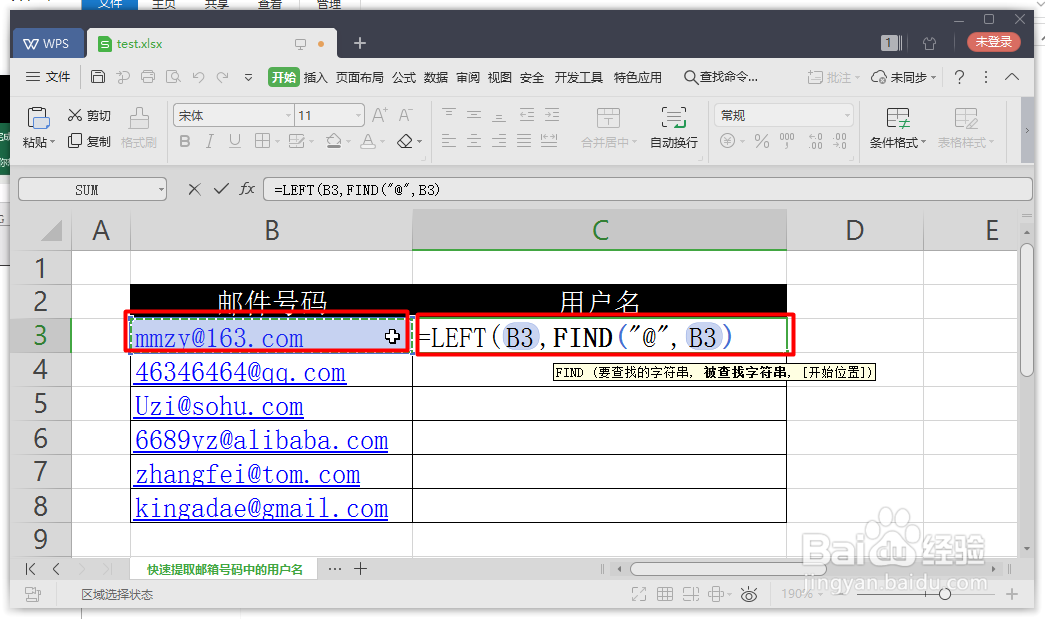The image size is (1045, 619).
Task: Select the Format Painter (格式刷) tool
Action: pos(139,128)
